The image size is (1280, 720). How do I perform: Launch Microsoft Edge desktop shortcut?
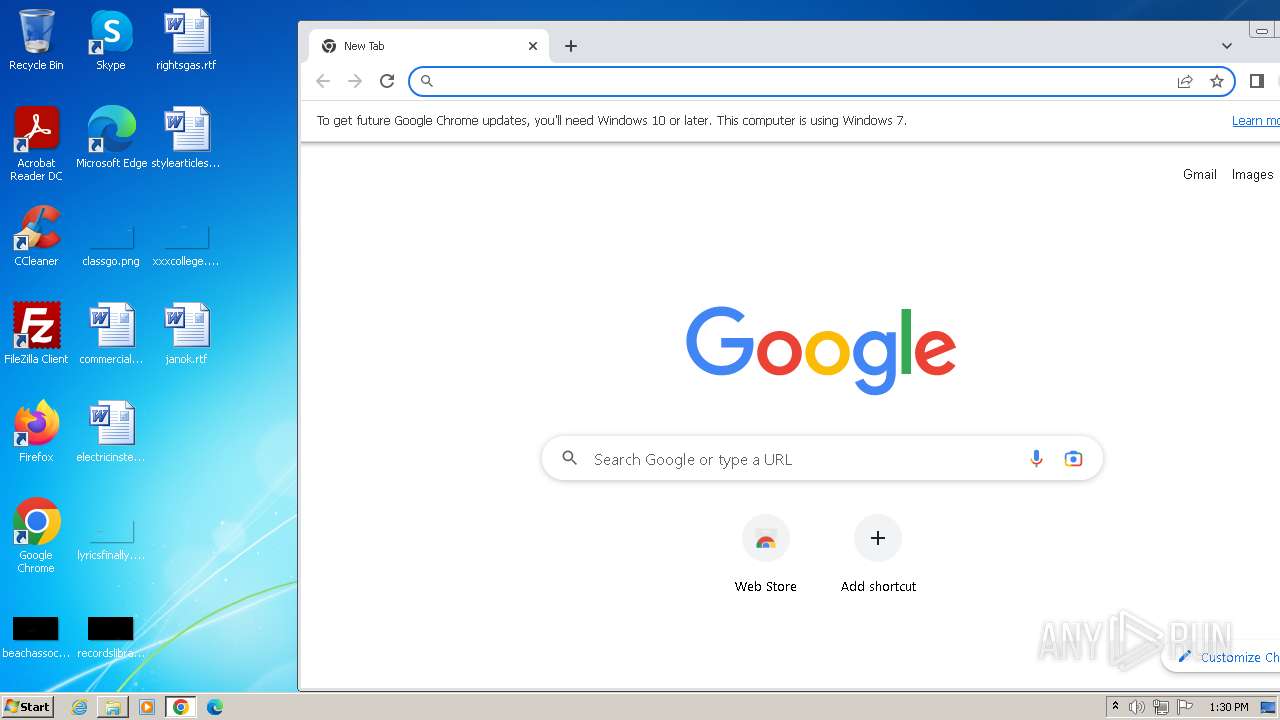coord(111,138)
